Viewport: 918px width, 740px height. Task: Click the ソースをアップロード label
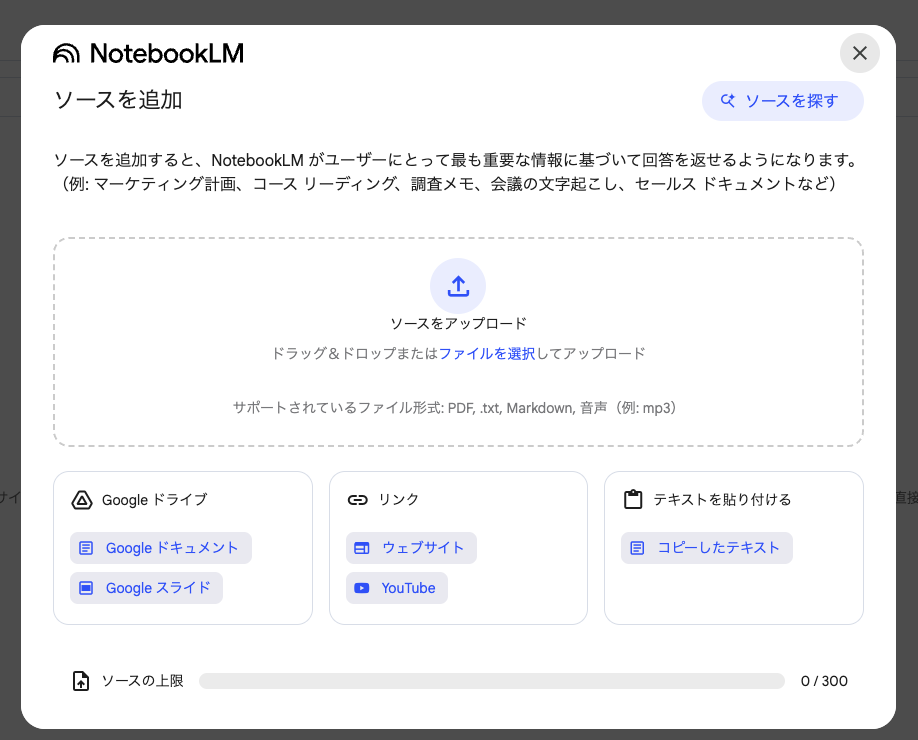(x=458, y=324)
